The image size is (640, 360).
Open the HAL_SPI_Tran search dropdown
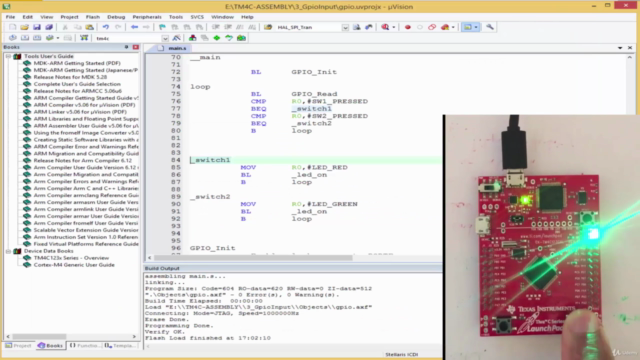click(345, 27)
